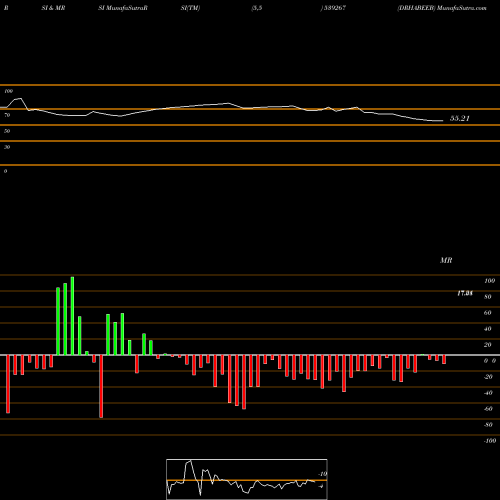Click the MR axis label 80
The width and height of the screenshot is (500, 500).
point(488,297)
